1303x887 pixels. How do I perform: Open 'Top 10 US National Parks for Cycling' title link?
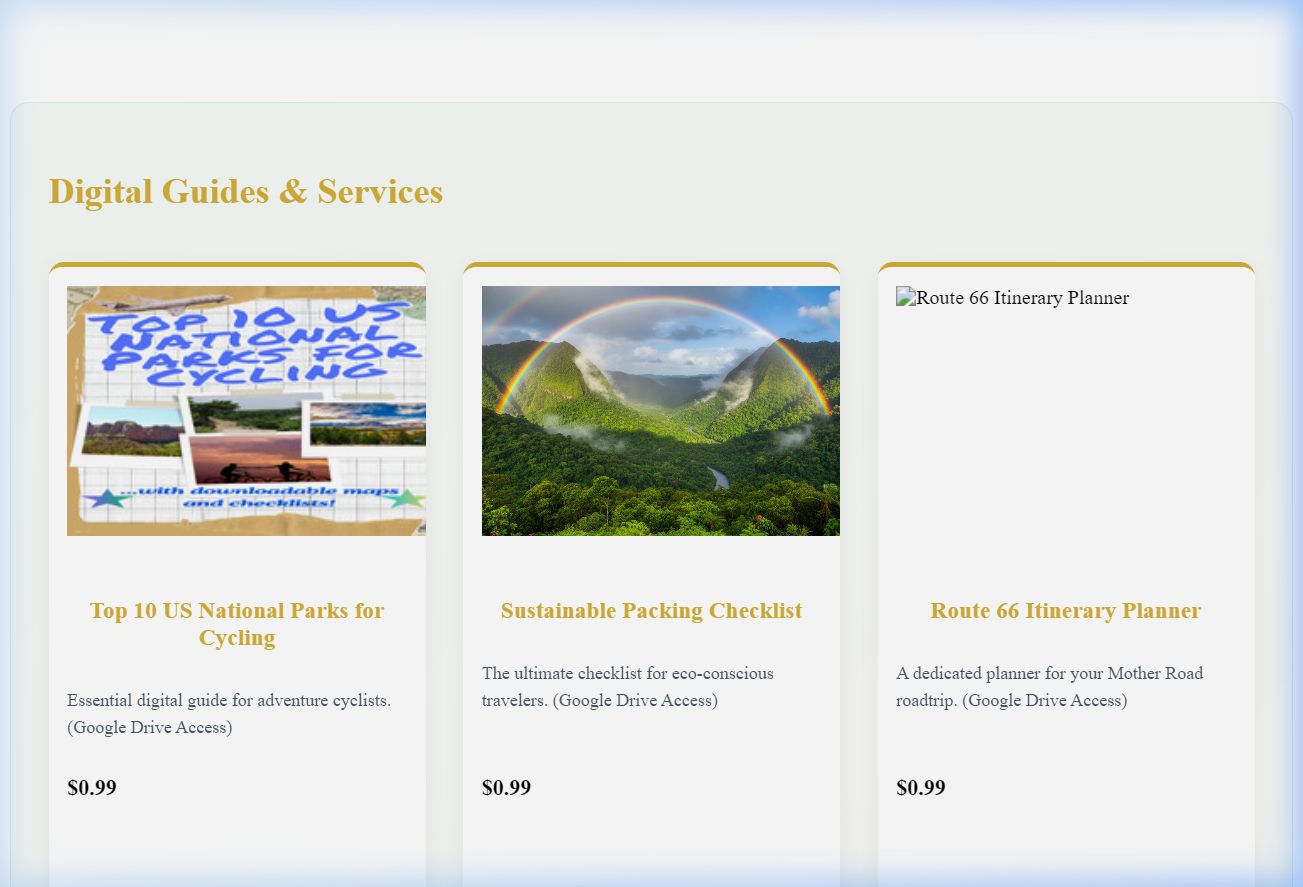click(x=237, y=624)
